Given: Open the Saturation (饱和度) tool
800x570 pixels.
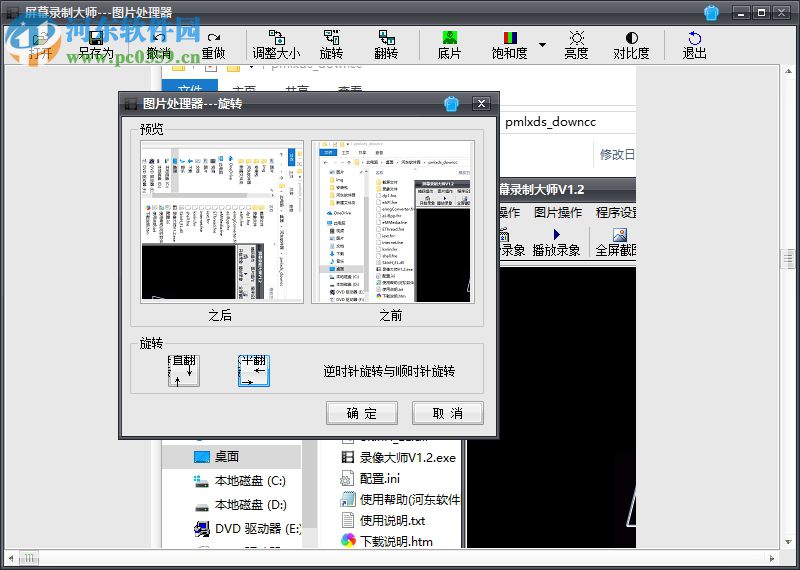Looking at the screenshot, I should coord(510,45).
